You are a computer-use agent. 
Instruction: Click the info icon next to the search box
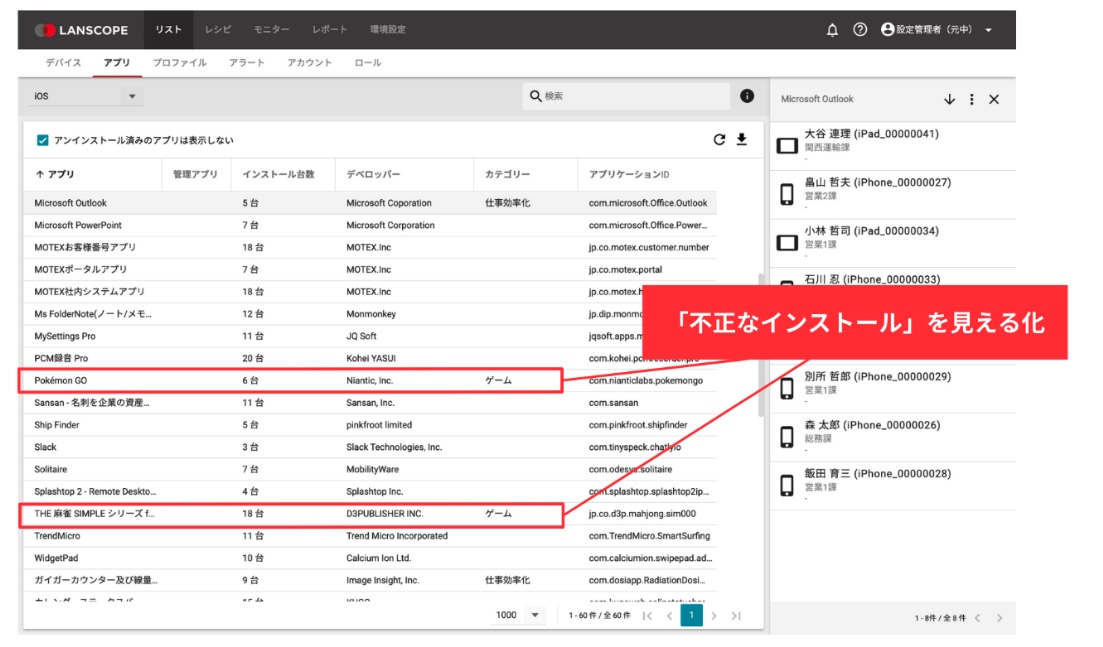coord(747,96)
